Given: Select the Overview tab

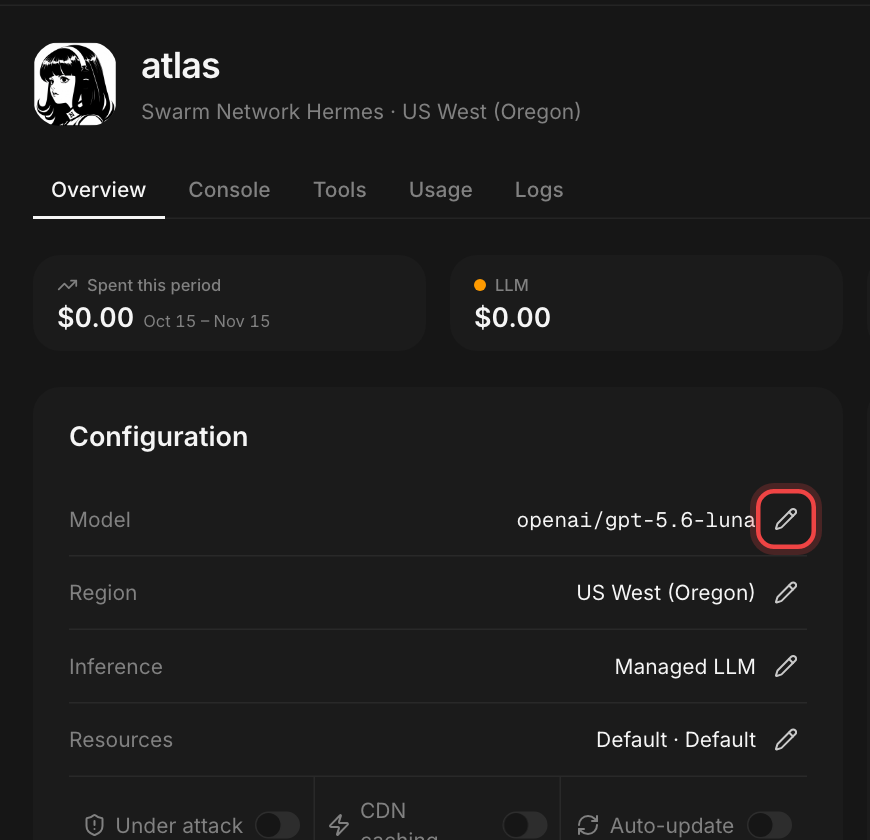Looking at the screenshot, I should tap(99, 190).
